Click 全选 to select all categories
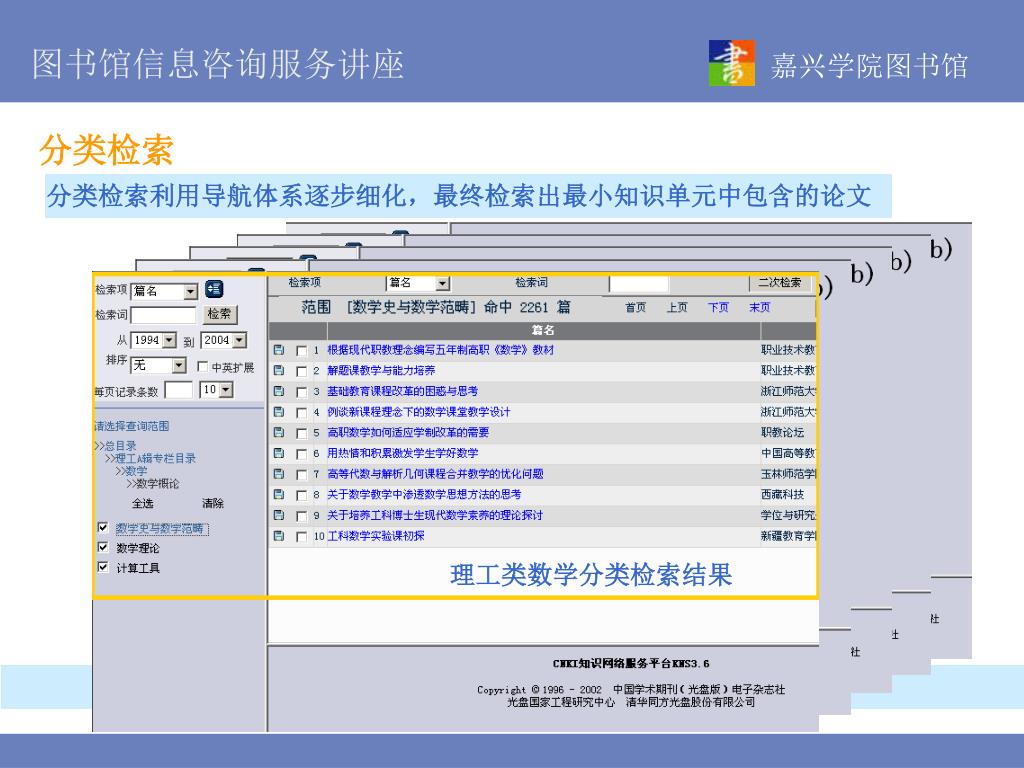1024x768 pixels. point(142,503)
